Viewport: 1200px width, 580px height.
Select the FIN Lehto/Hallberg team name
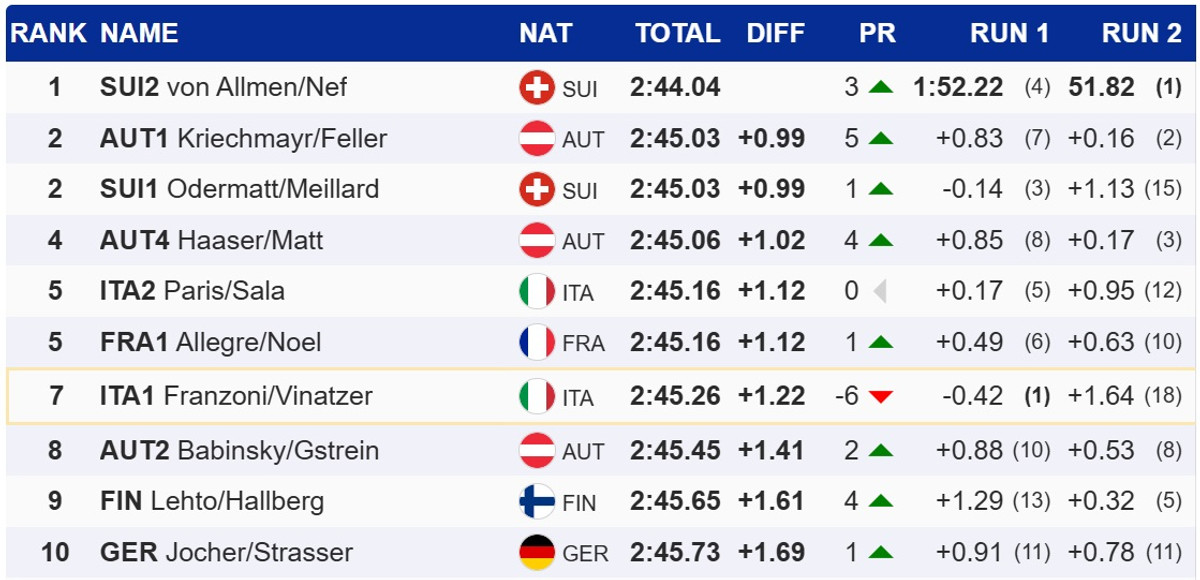(212, 501)
